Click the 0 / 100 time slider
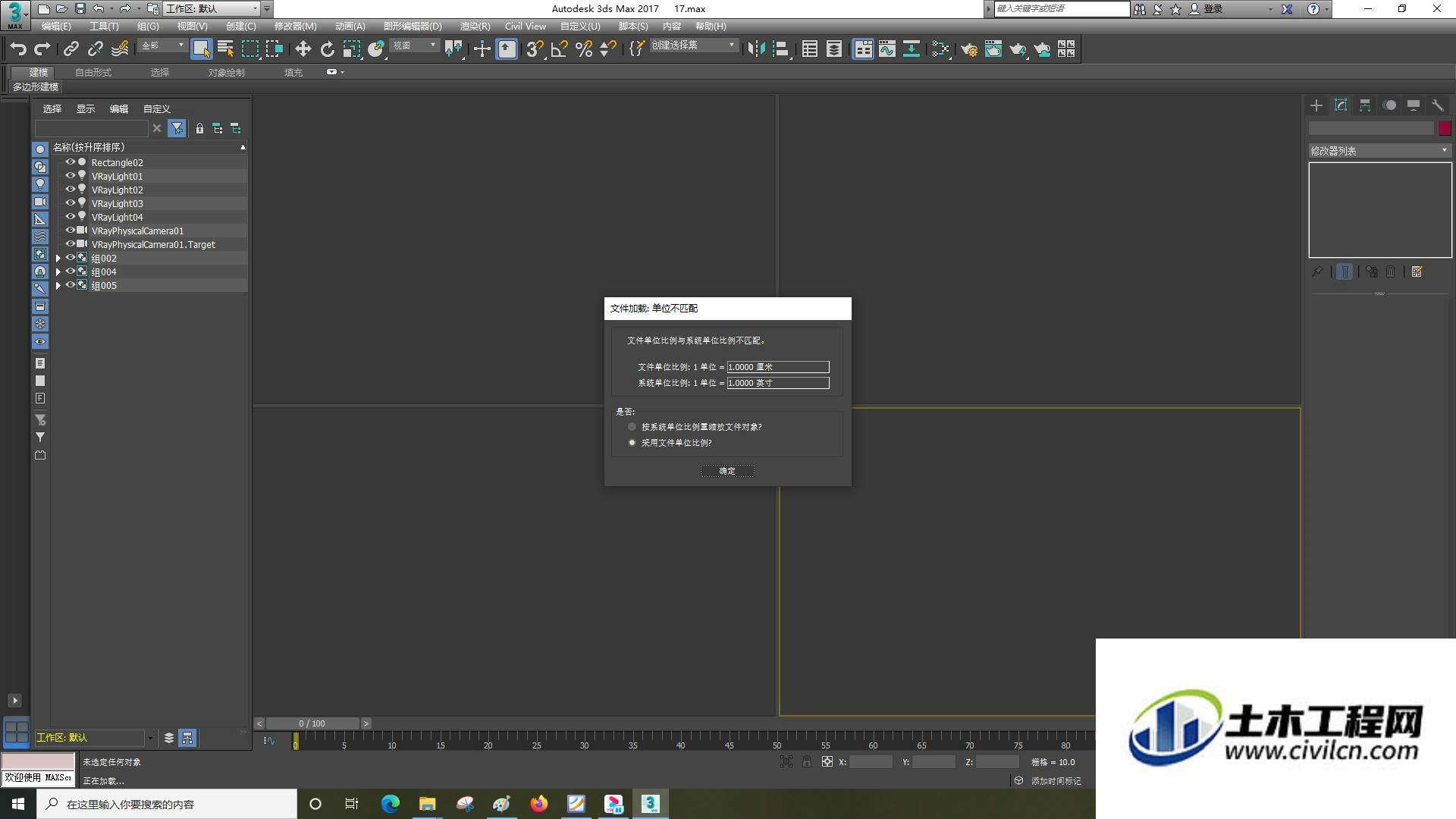This screenshot has height=819, width=1456. (x=312, y=723)
